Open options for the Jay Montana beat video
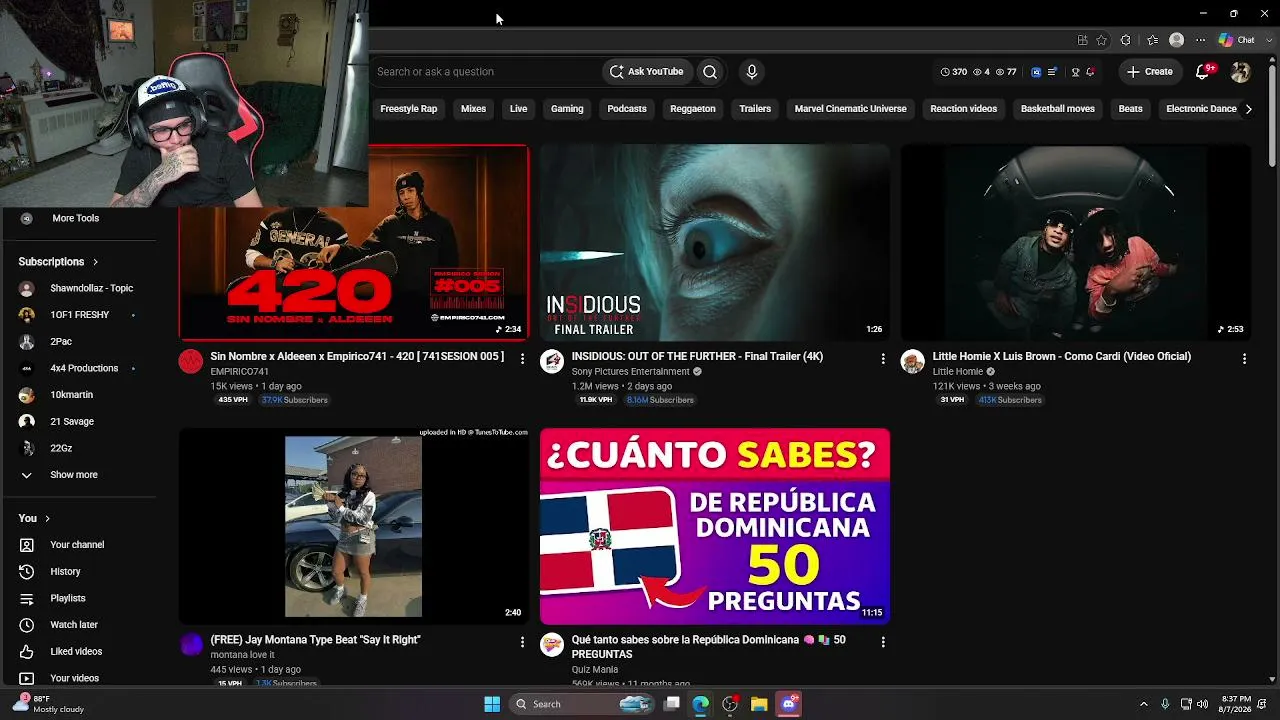This screenshot has width=1280, height=720. point(522,642)
